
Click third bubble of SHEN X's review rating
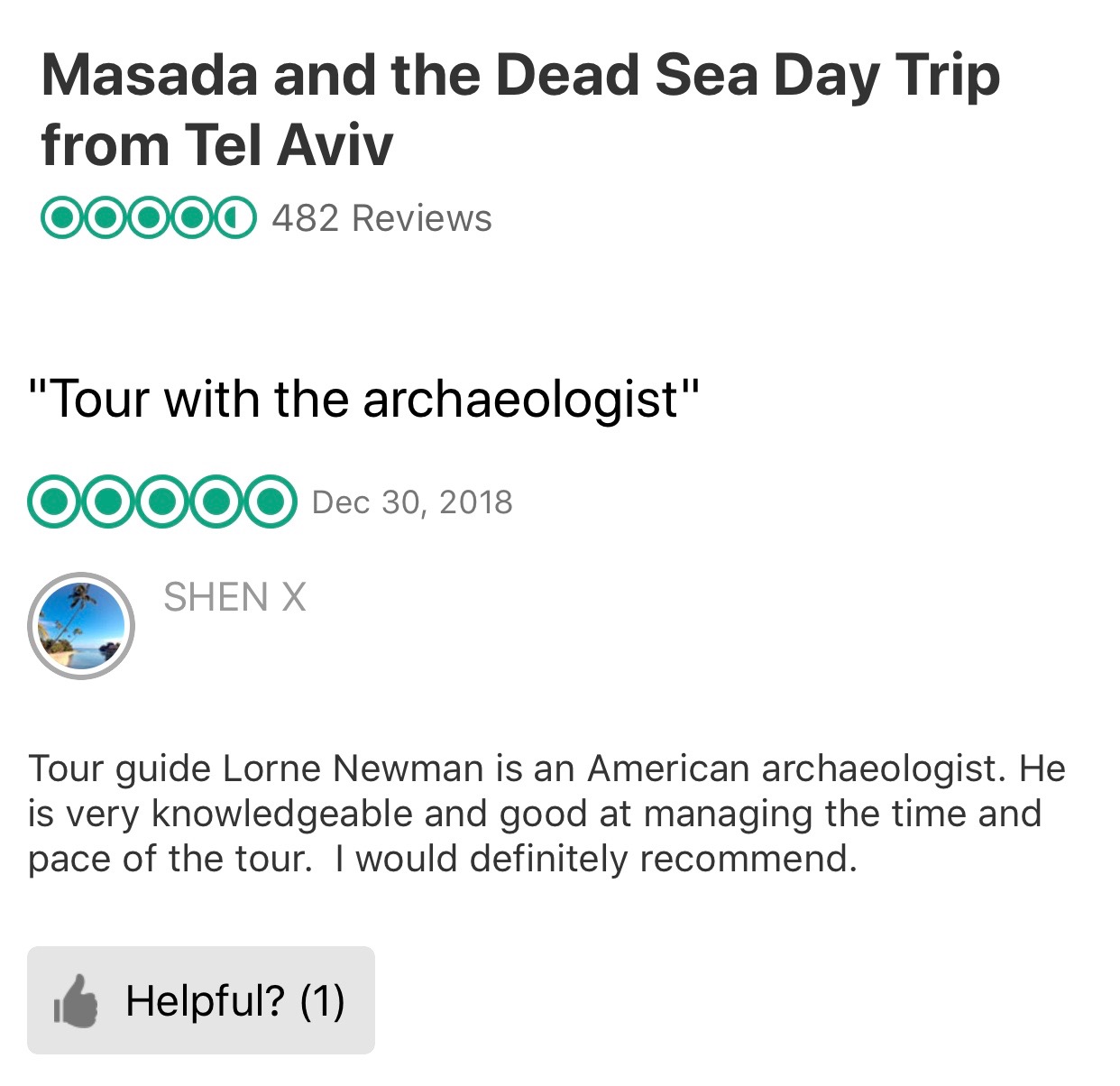(162, 502)
